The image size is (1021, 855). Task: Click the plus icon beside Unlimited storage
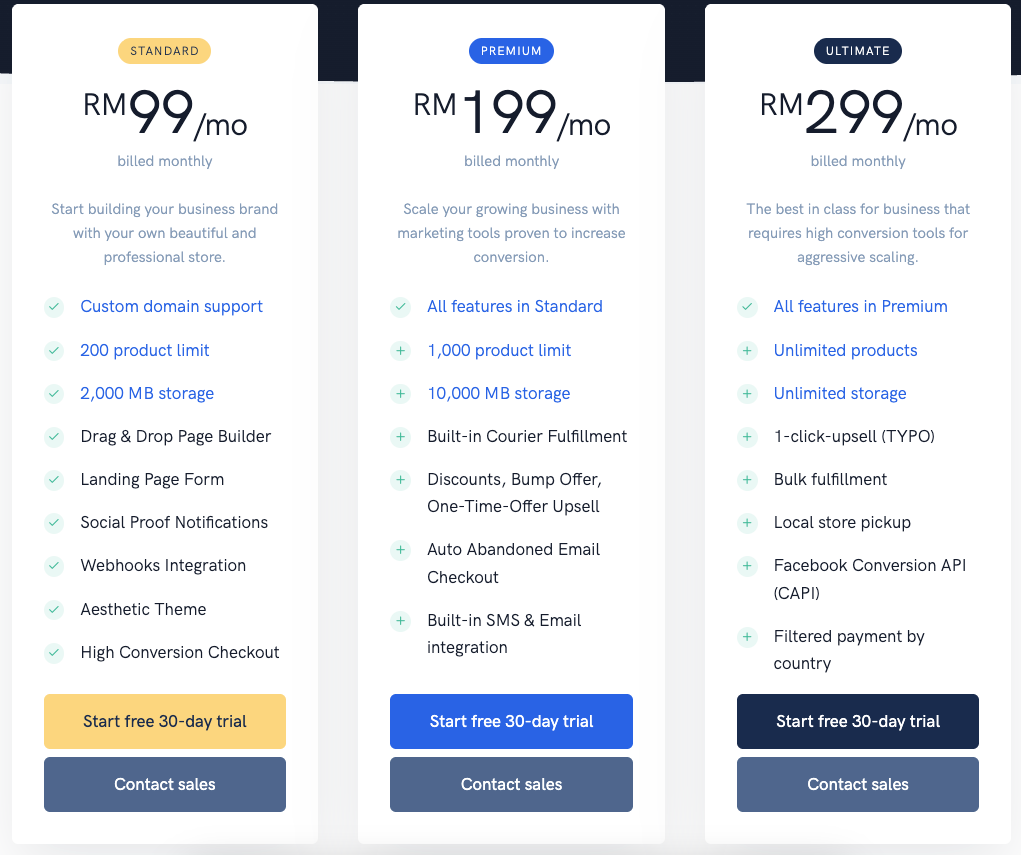click(747, 394)
